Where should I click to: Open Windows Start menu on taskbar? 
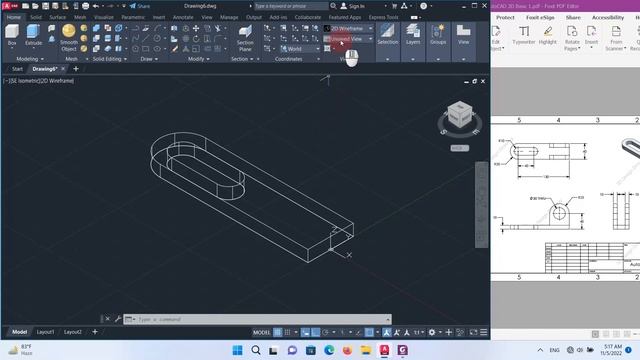point(237,350)
